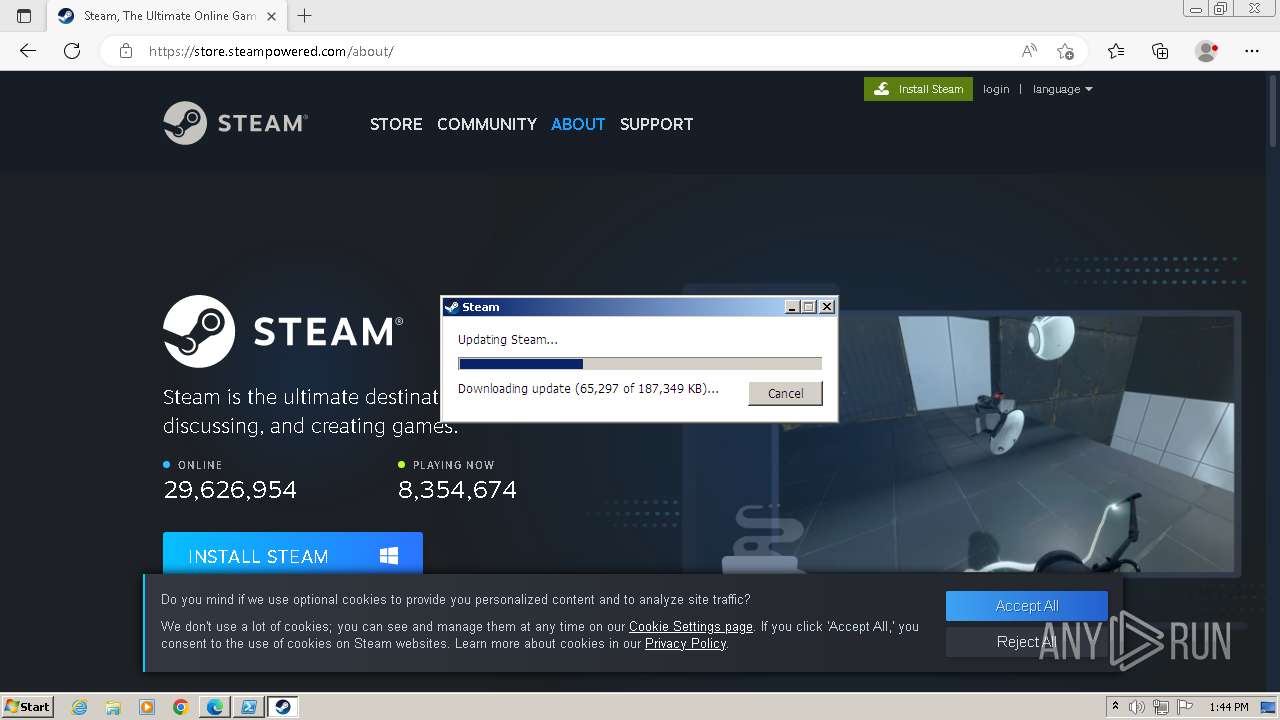Viewport: 1280px width, 720px height.
Task: Click the playing now count 8,354,674
Action: (x=457, y=490)
